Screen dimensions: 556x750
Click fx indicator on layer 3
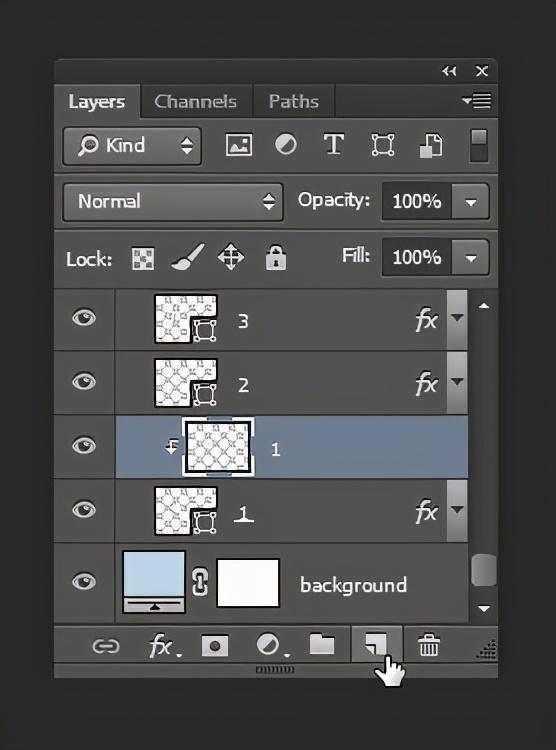(426, 320)
